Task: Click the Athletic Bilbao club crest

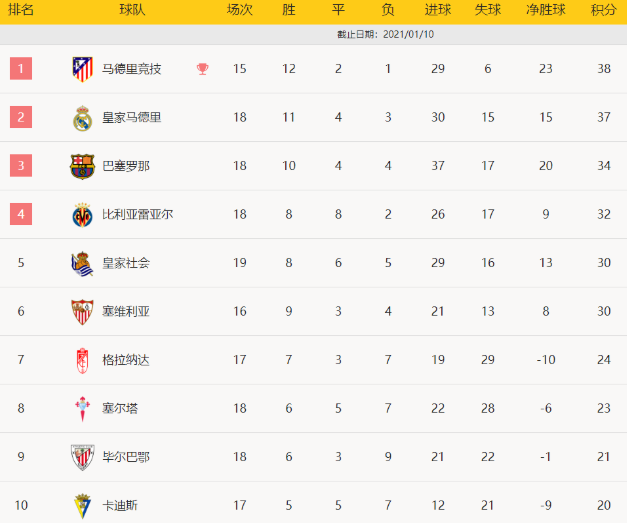Action: pos(82,457)
